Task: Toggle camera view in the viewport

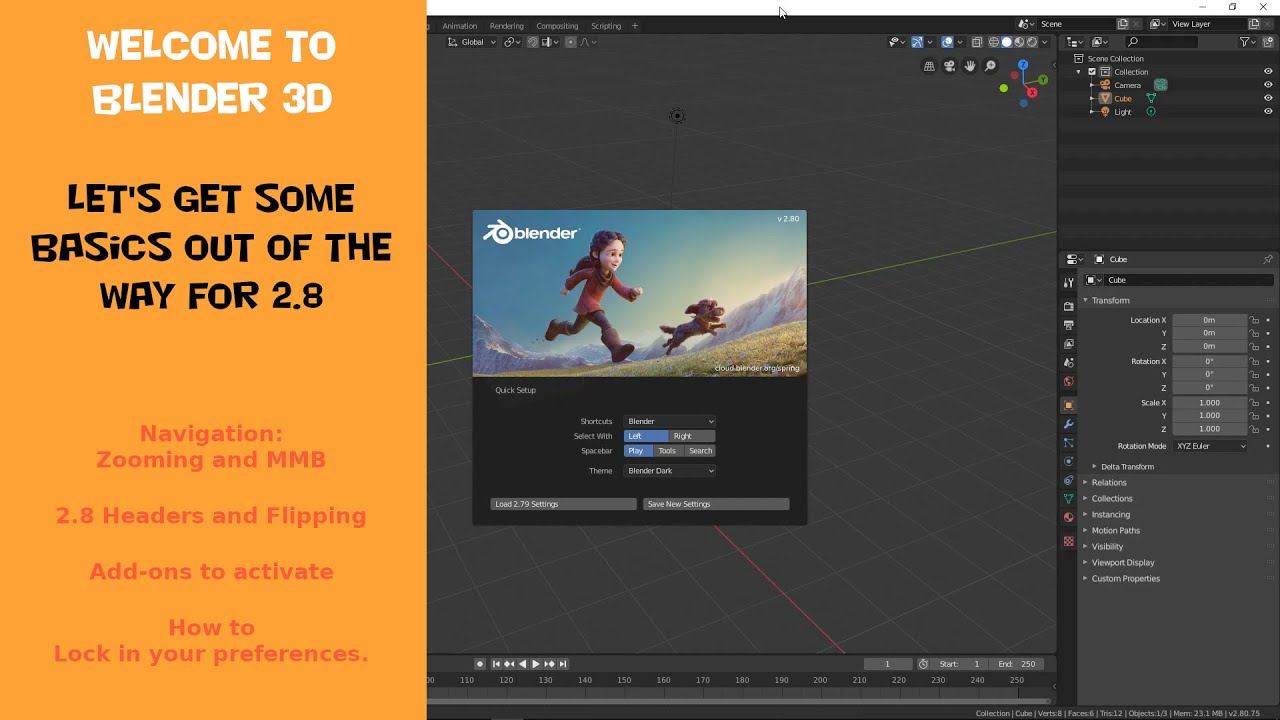Action: [949, 66]
